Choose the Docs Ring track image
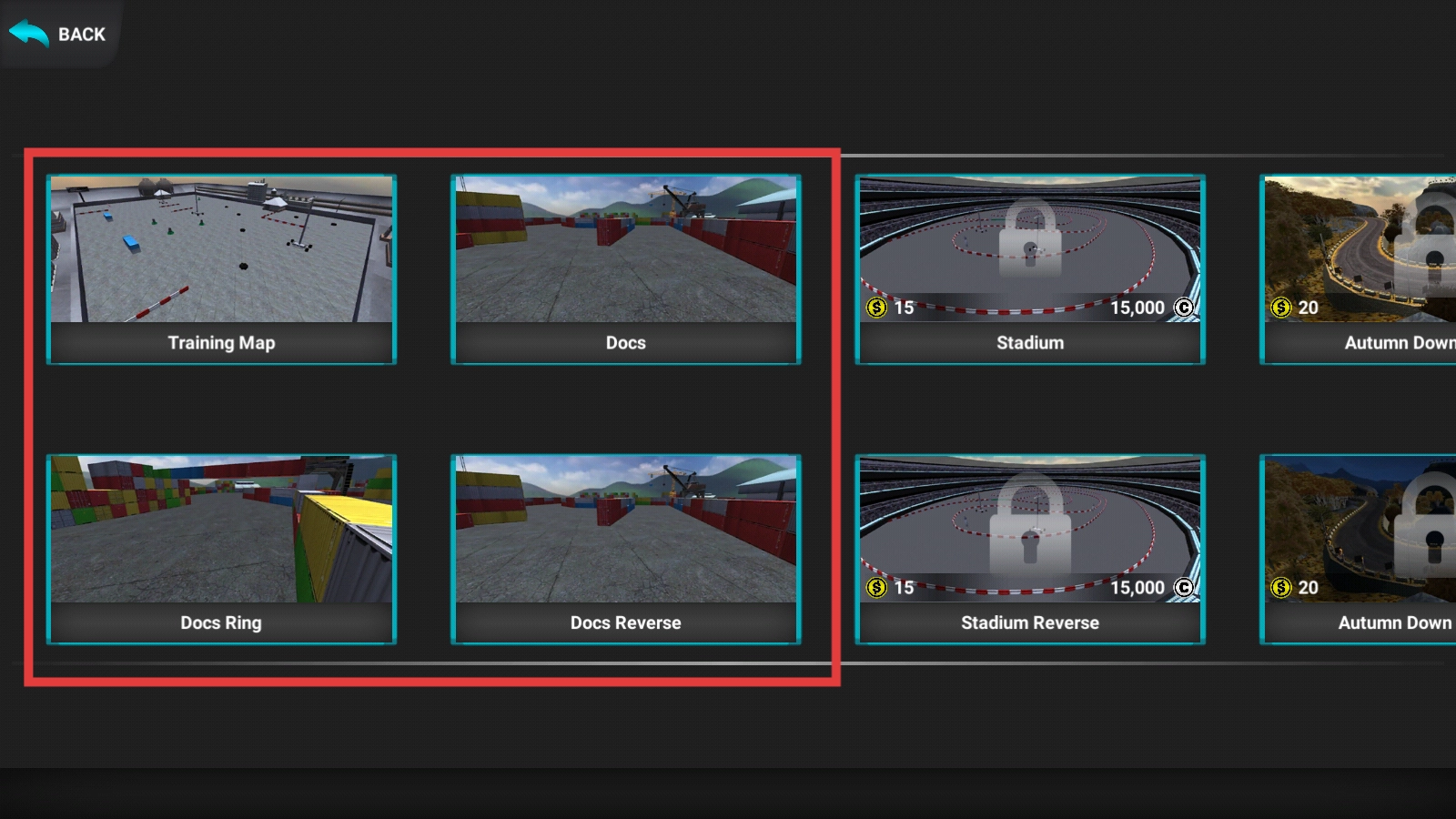 pos(221,530)
